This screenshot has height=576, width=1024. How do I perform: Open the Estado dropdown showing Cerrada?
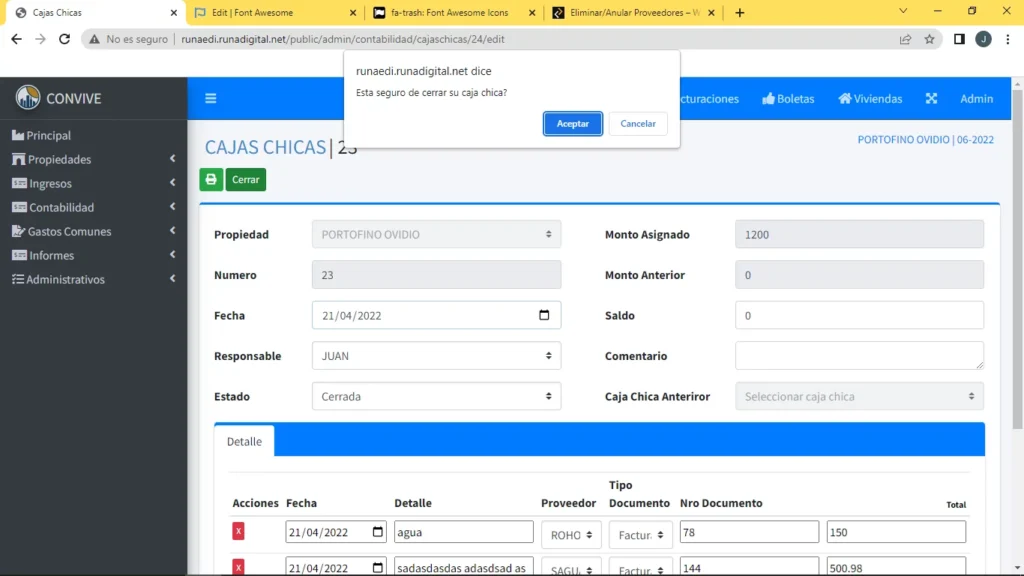pyautogui.click(x=436, y=397)
